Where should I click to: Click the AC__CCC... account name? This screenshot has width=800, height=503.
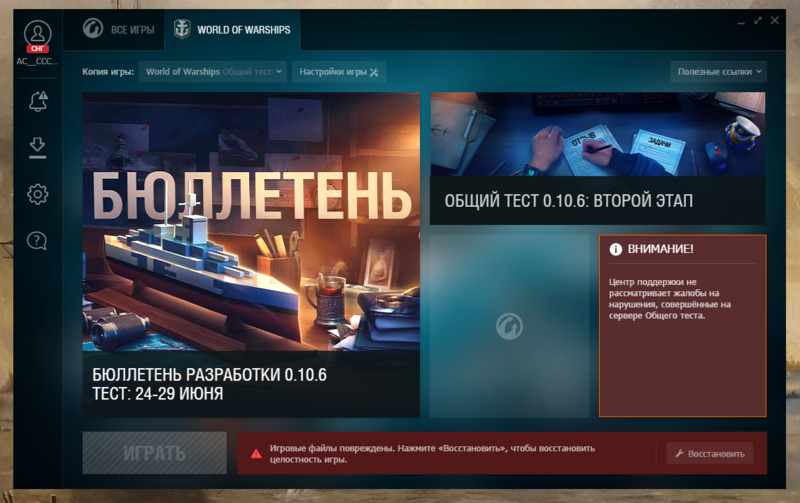37,61
